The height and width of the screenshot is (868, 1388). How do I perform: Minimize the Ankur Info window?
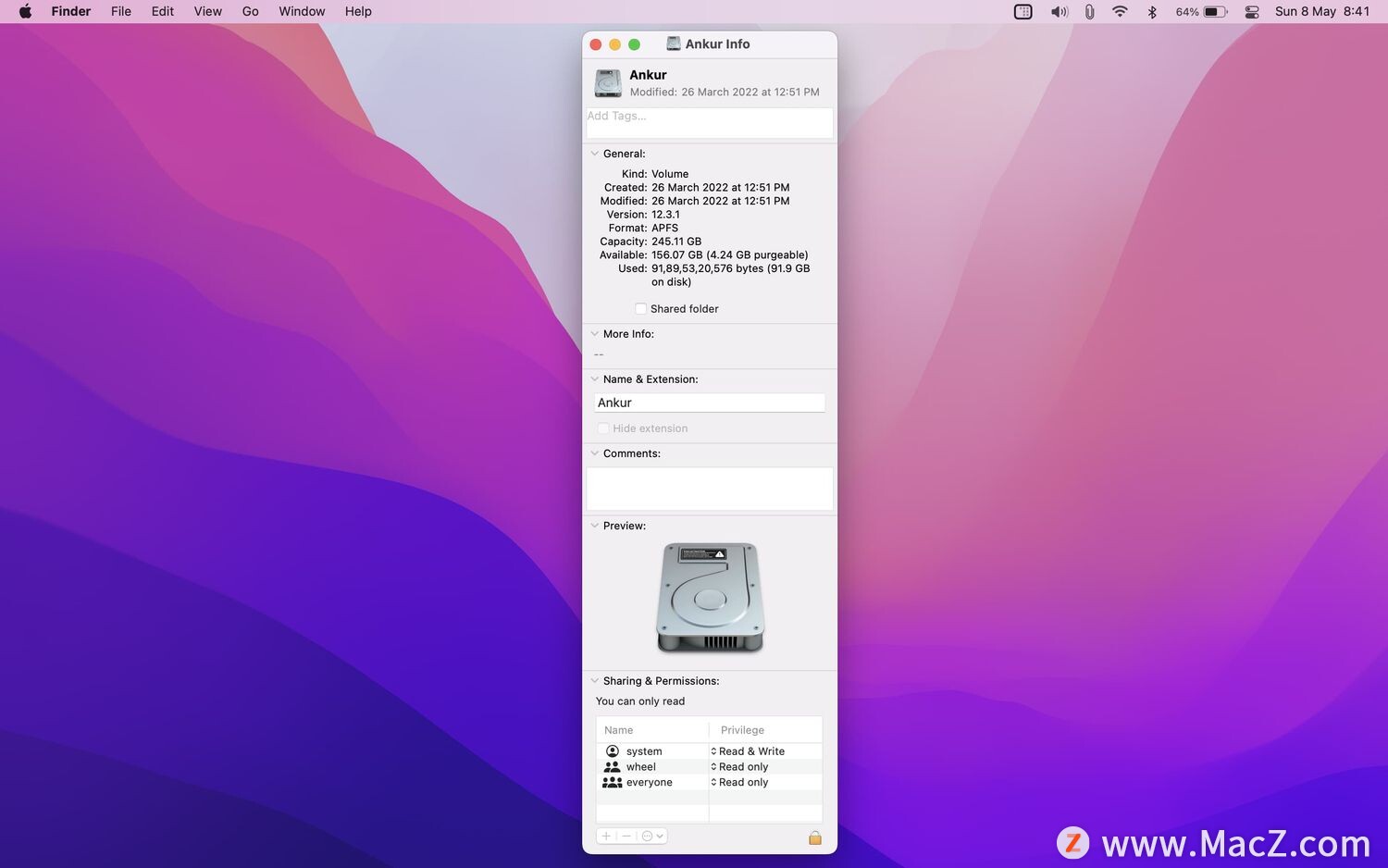(614, 44)
